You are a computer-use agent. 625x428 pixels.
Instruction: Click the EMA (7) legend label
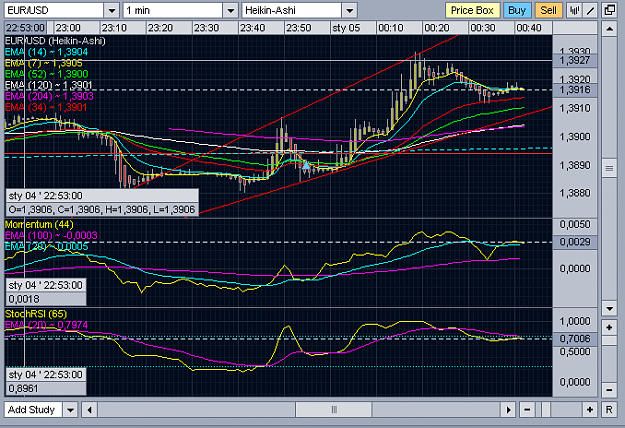(43, 63)
